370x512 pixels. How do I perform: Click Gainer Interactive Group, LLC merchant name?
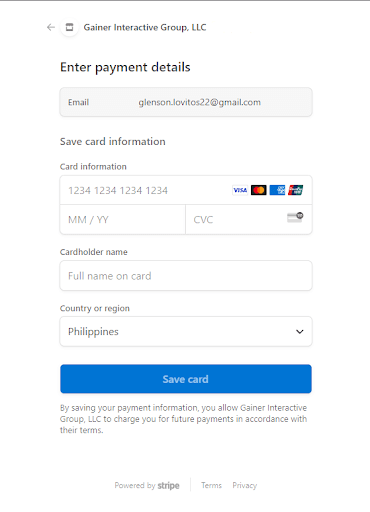[145, 27]
